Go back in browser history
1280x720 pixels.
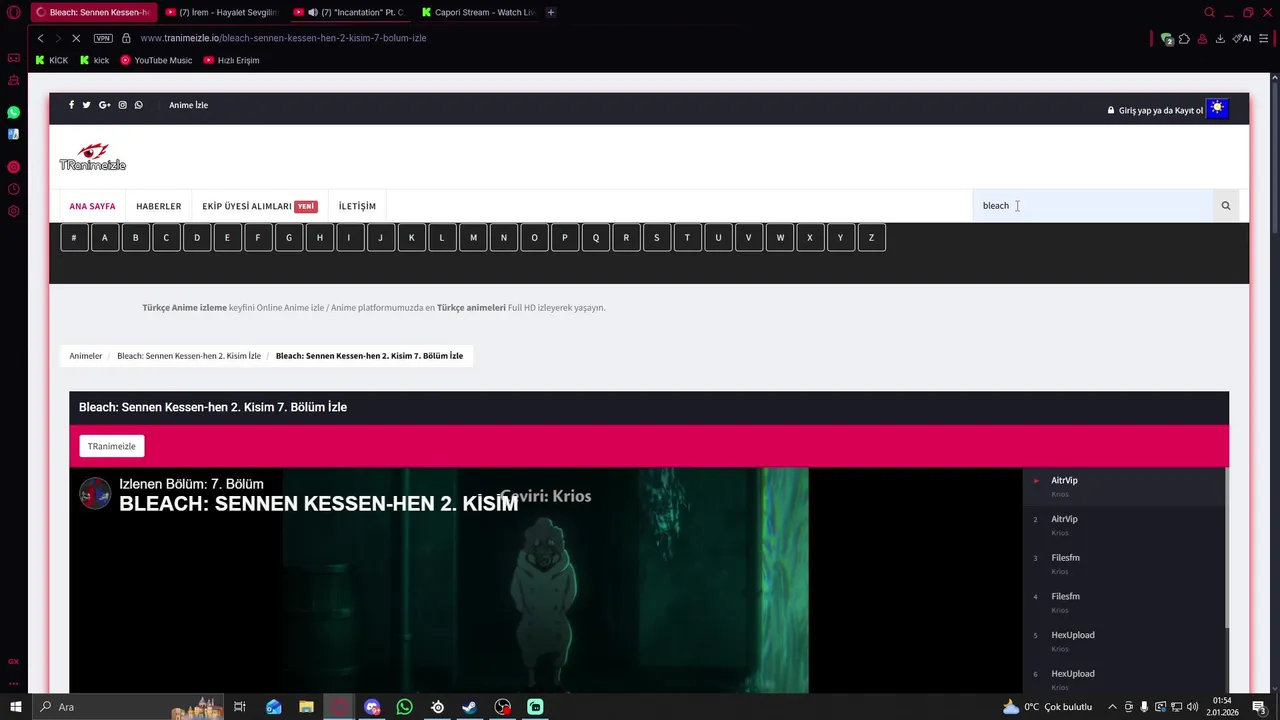41,38
